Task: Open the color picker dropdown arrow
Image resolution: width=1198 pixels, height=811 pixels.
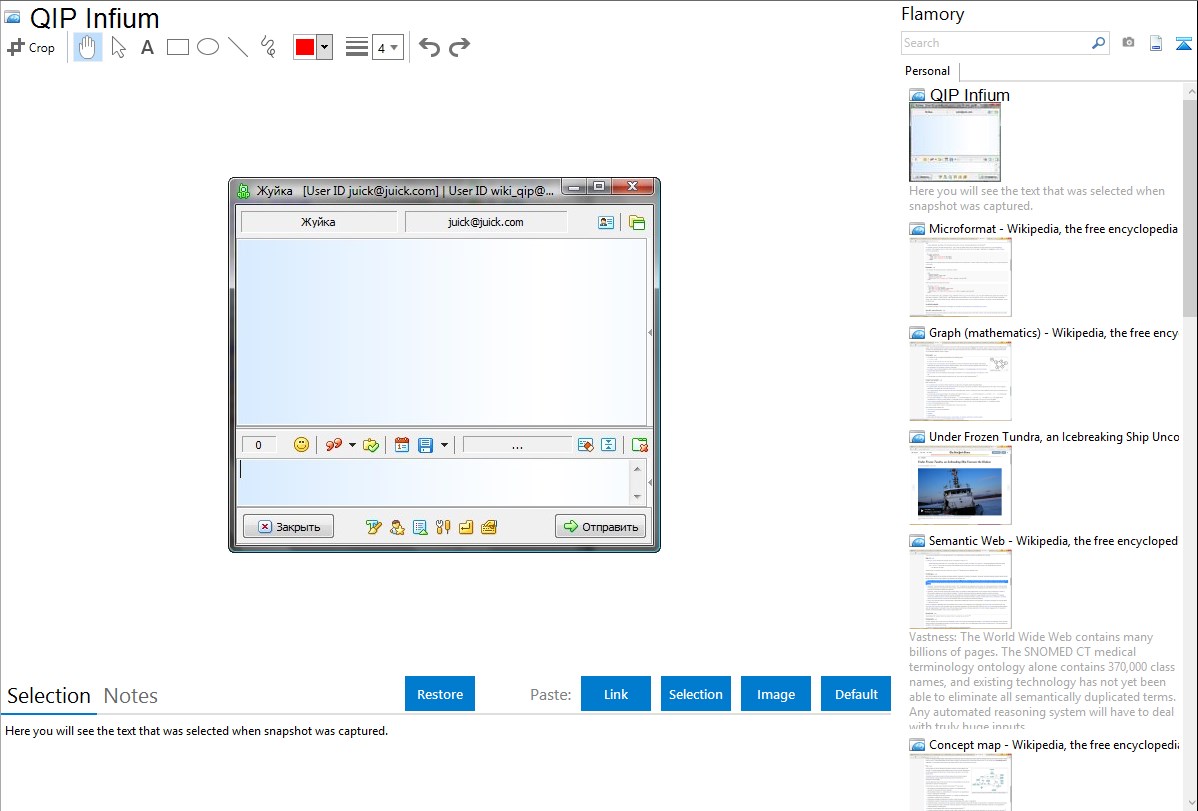Action: (325, 47)
